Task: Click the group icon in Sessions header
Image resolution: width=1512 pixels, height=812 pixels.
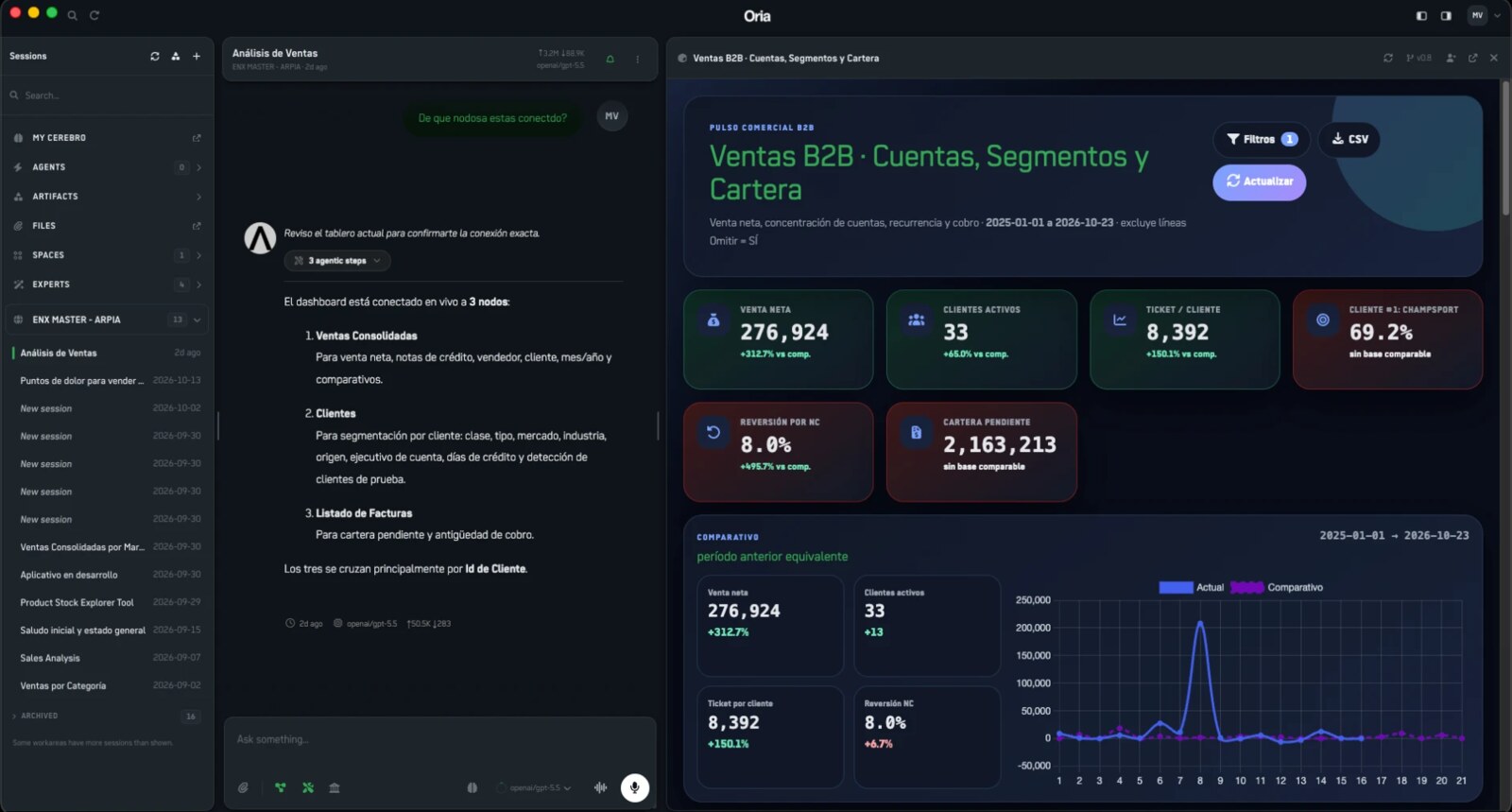Action: [x=176, y=56]
